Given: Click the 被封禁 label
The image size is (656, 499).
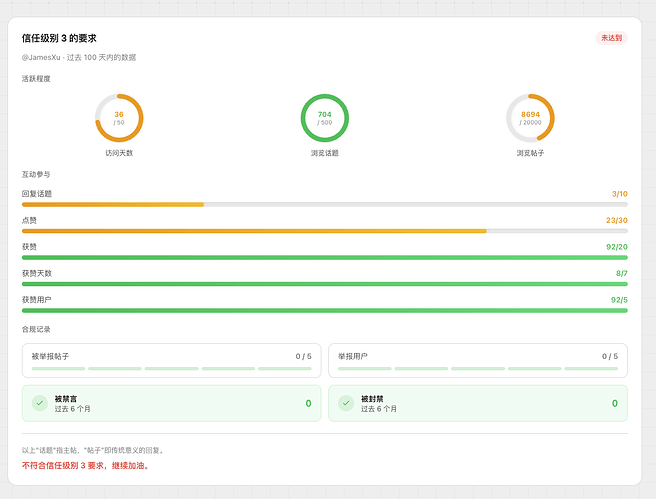Looking at the screenshot, I should click(x=372, y=399).
